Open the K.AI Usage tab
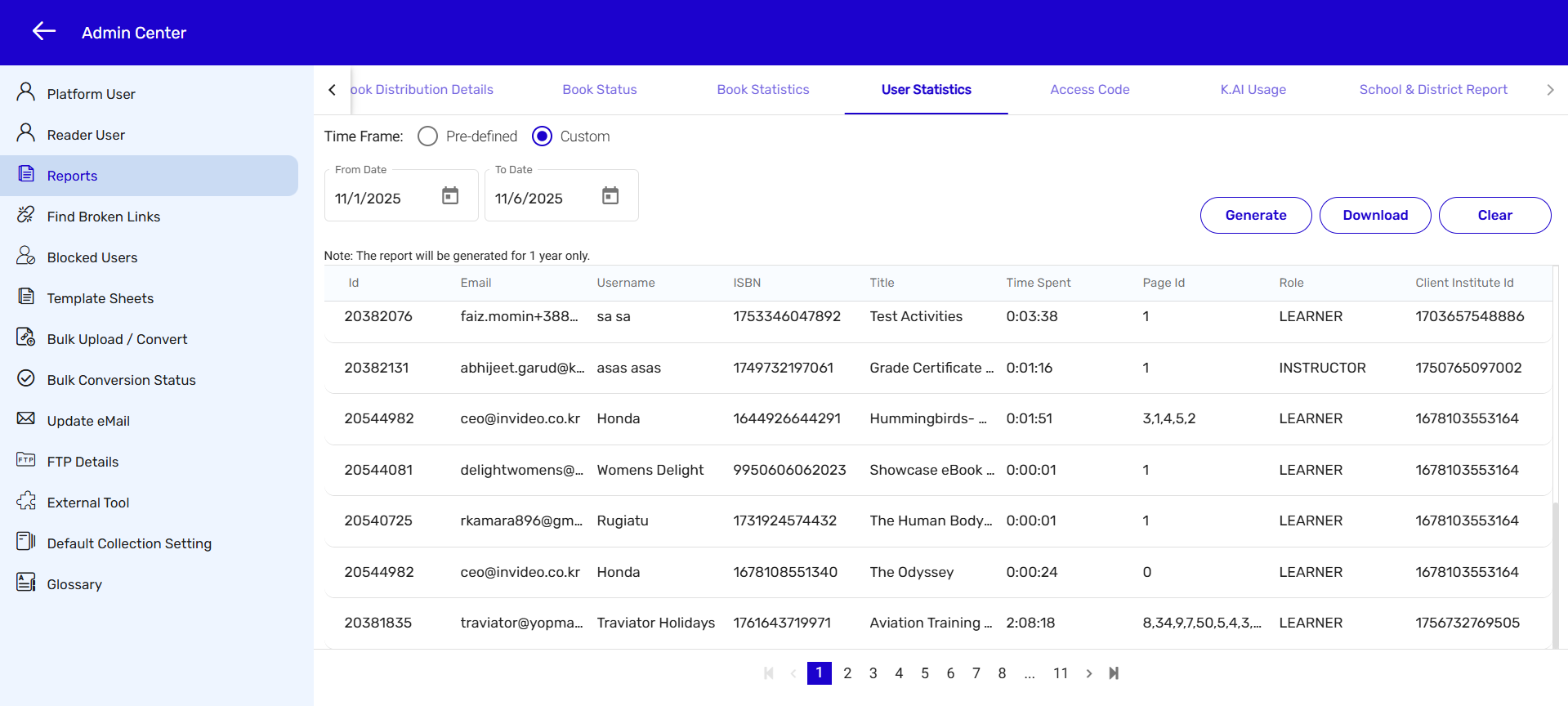The width and height of the screenshot is (1568, 706). coord(1253,90)
